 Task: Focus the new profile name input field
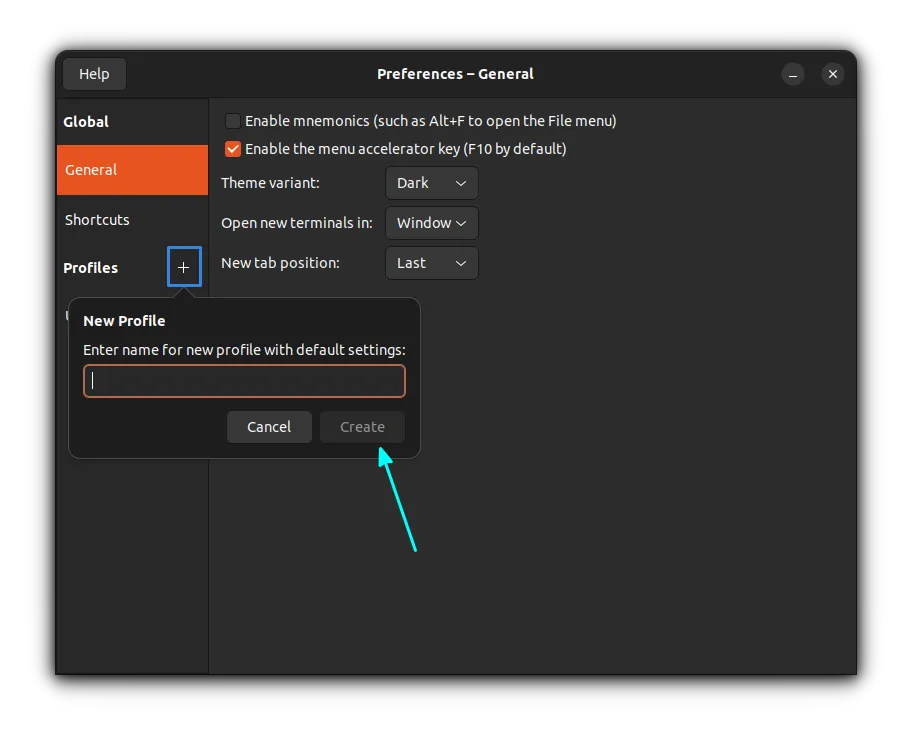(x=244, y=381)
